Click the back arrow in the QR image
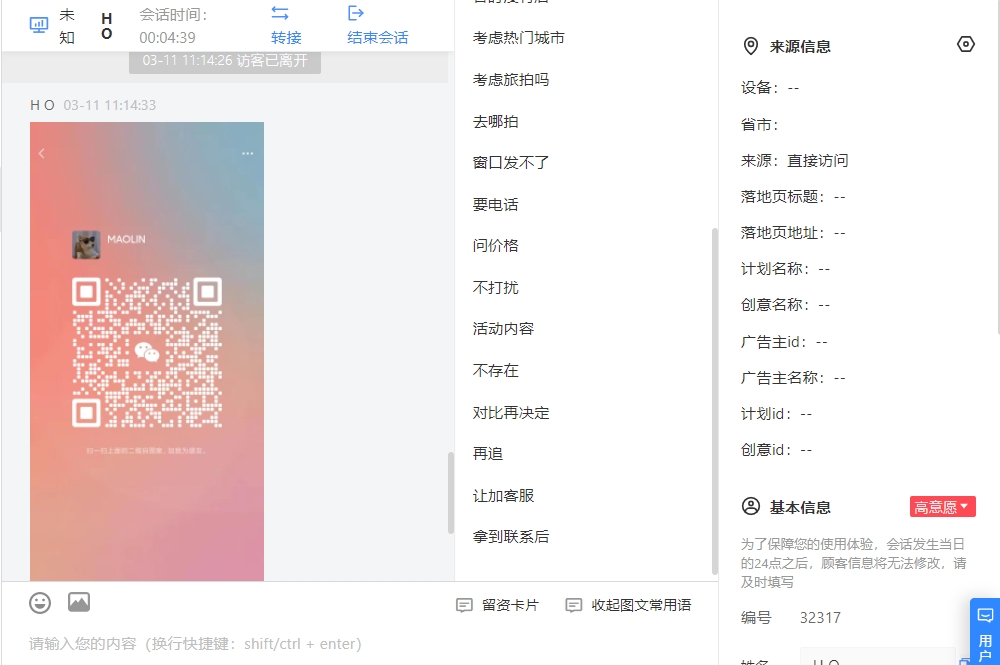The width and height of the screenshot is (1000, 665). pos(41,153)
